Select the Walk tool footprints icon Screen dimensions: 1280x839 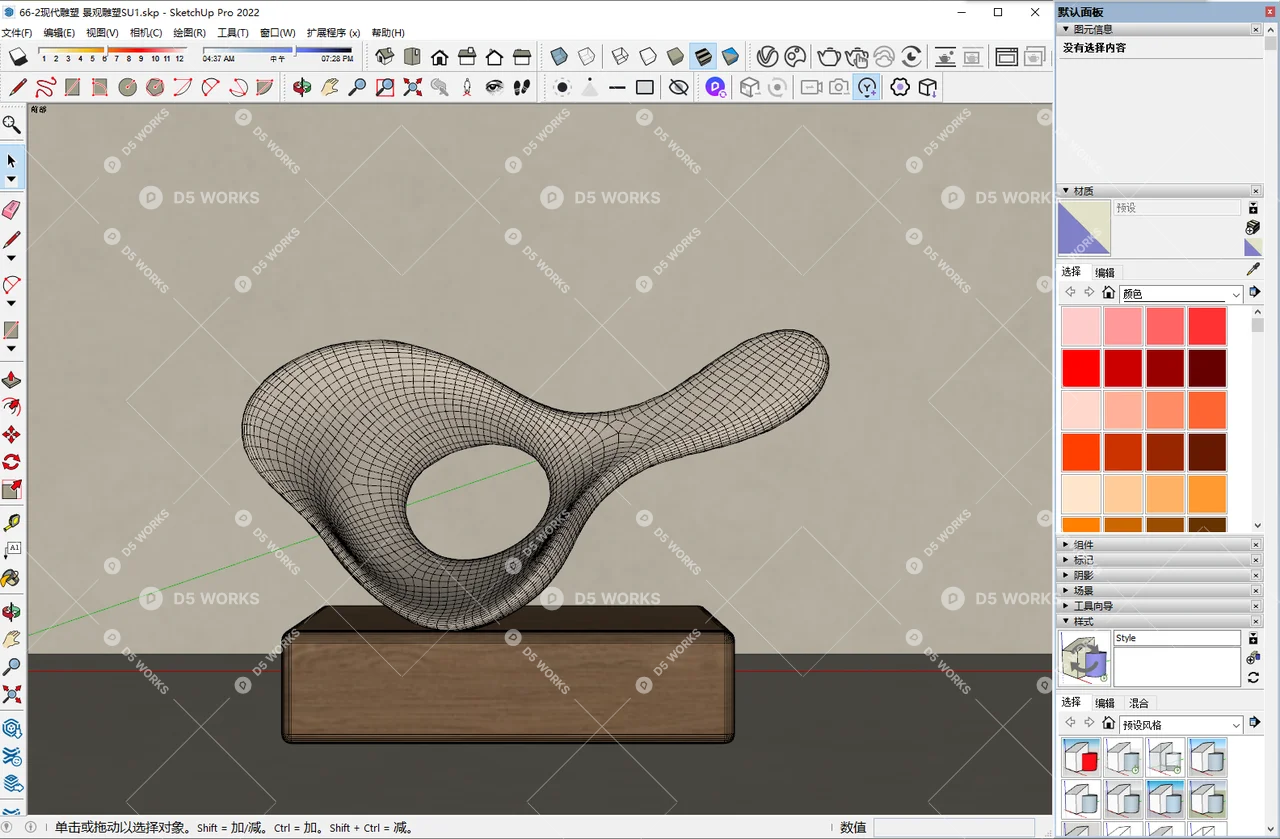(x=522, y=87)
